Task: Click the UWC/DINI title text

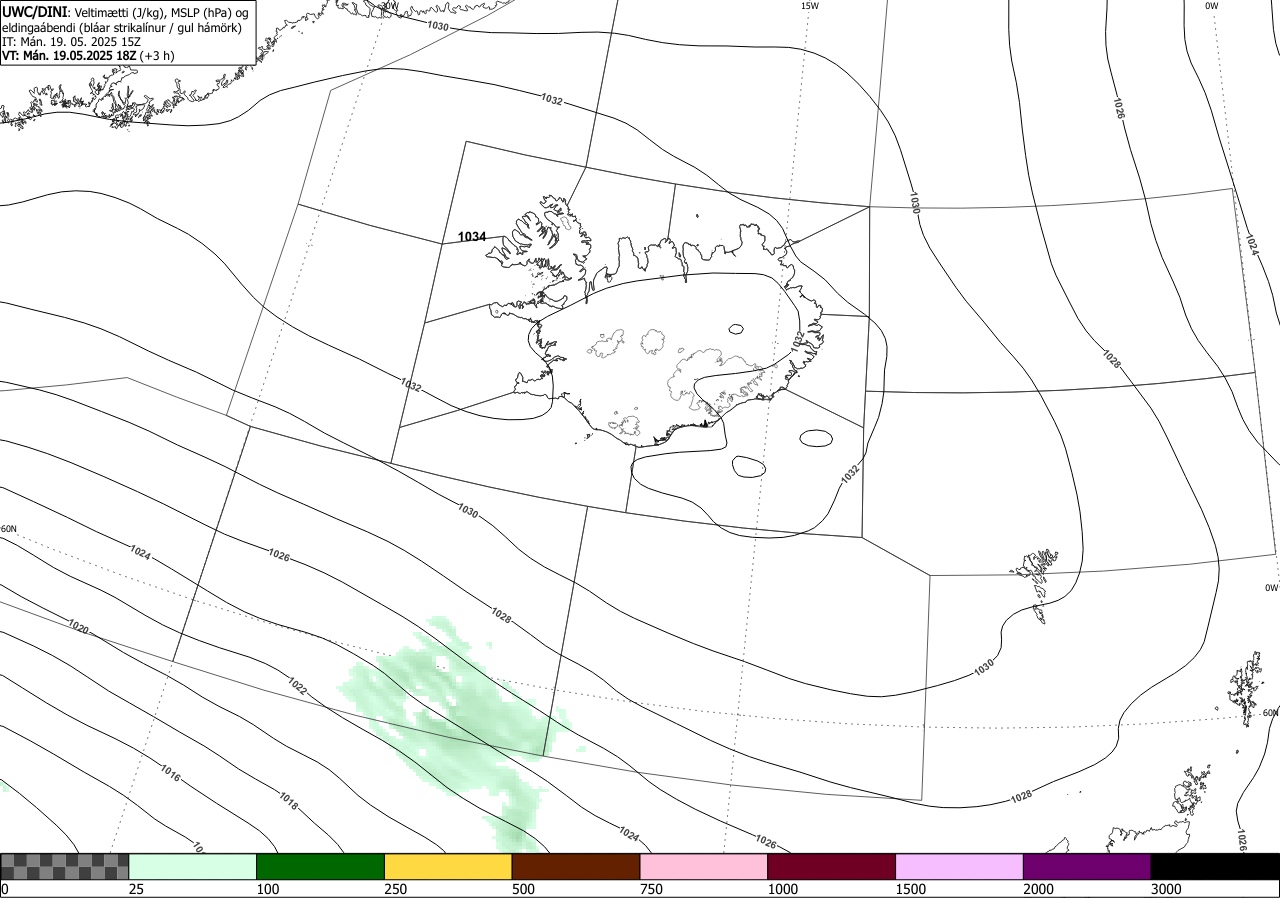Action: tap(34, 11)
